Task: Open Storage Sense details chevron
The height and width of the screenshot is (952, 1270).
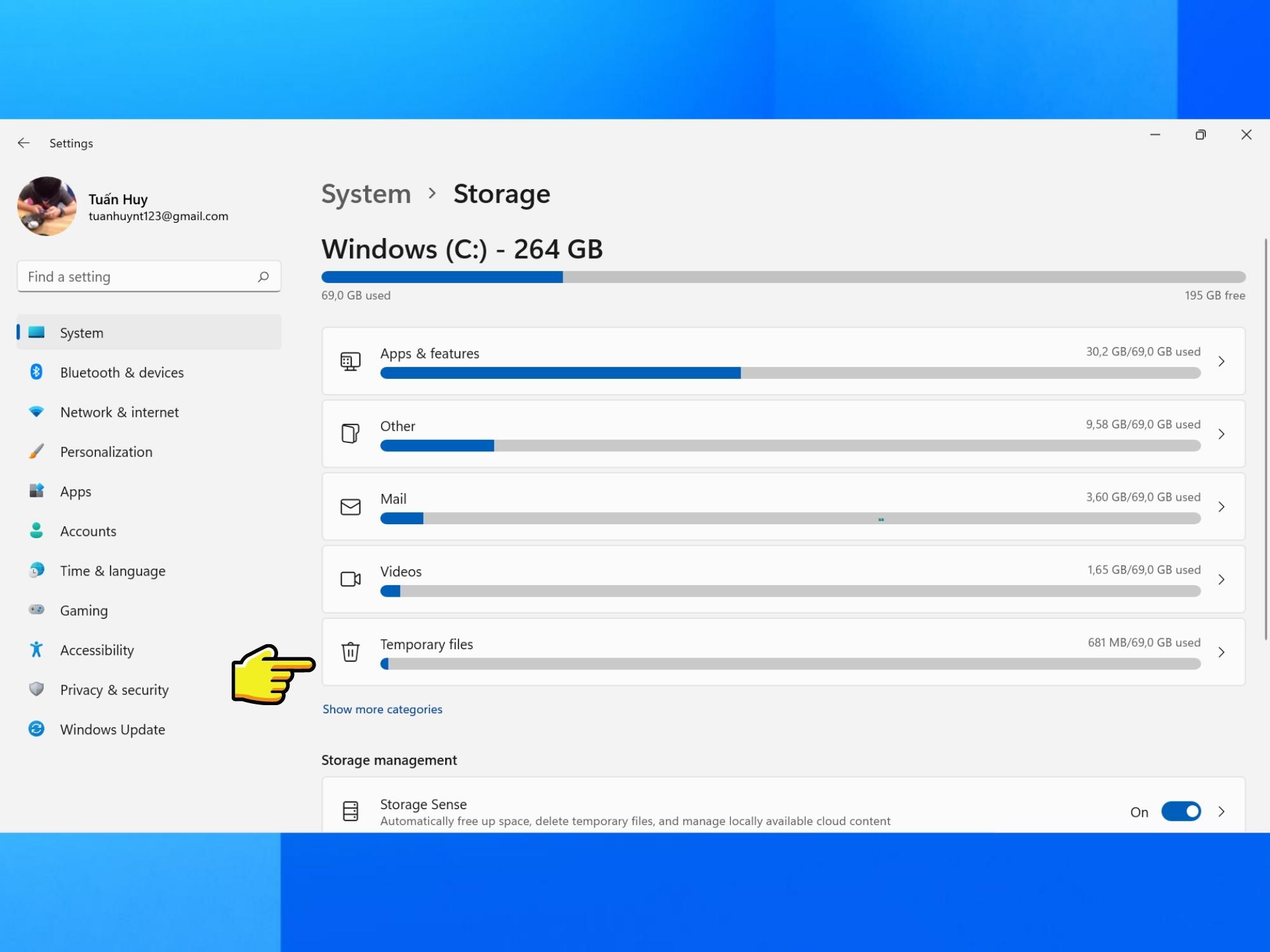Action: pos(1222,811)
